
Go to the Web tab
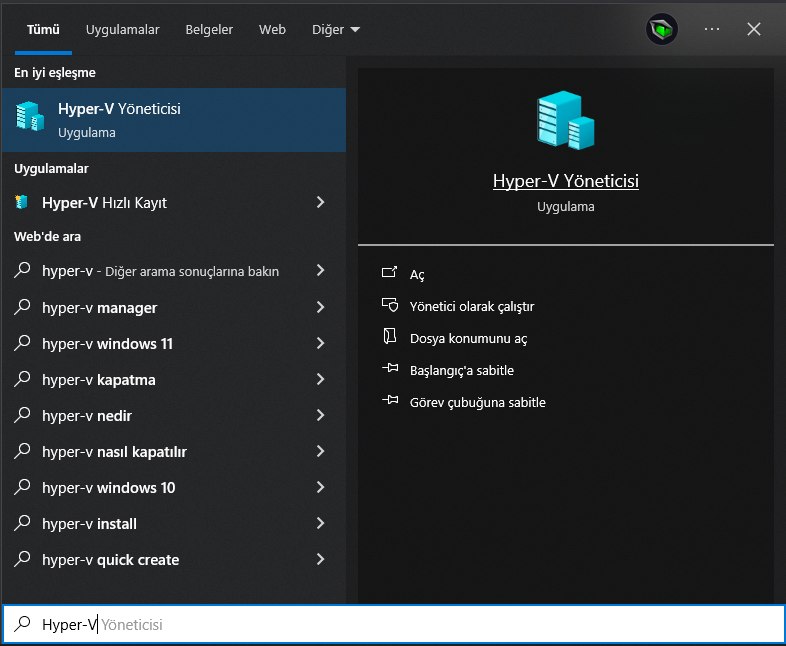[272, 30]
